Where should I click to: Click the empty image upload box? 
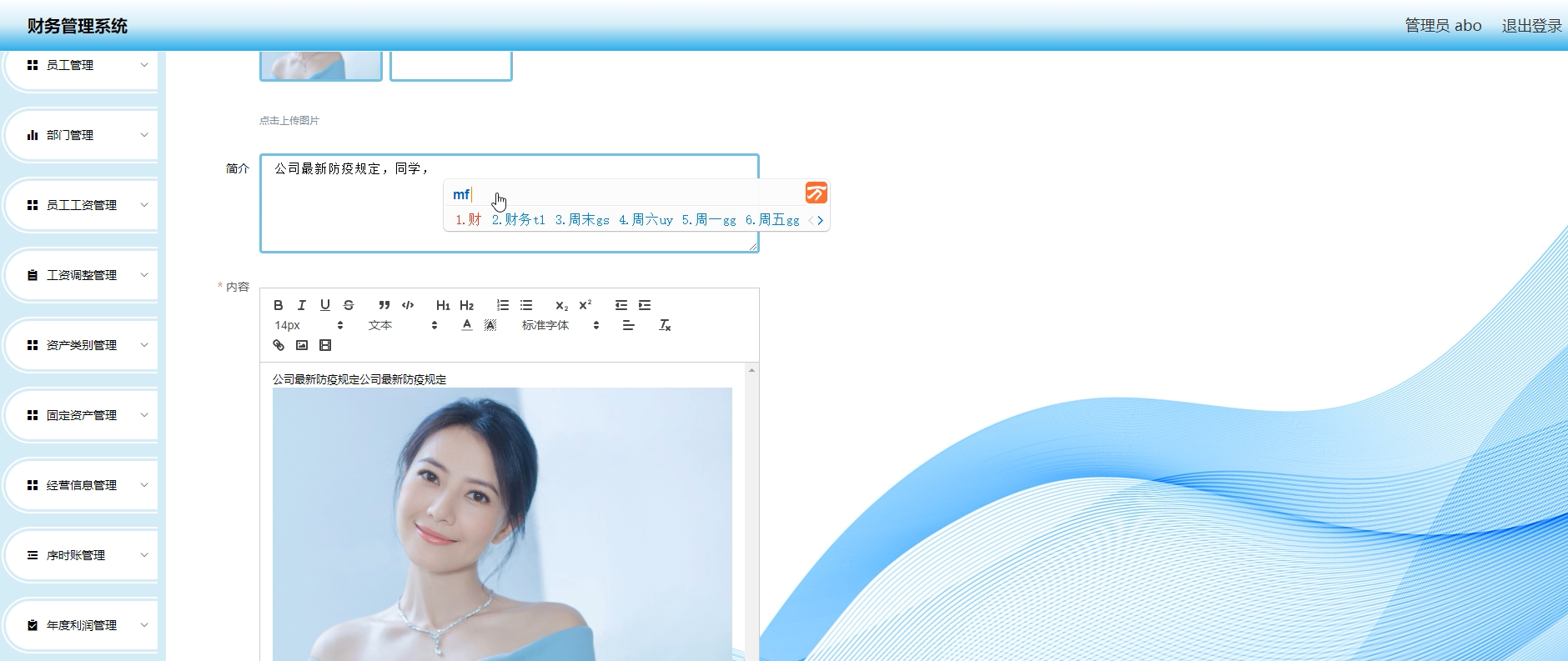[451, 66]
